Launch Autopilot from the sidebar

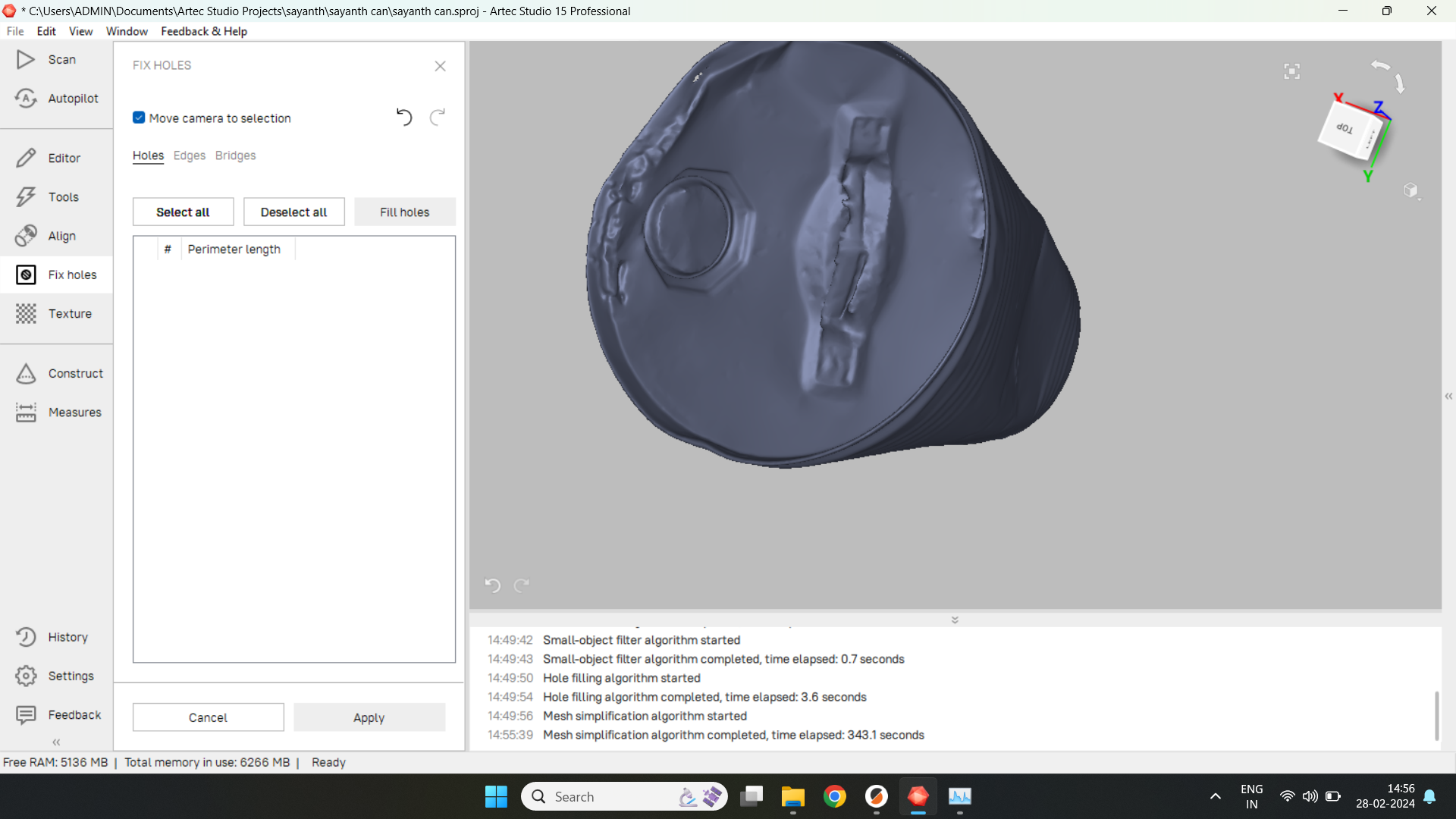(x=26, y=99)
